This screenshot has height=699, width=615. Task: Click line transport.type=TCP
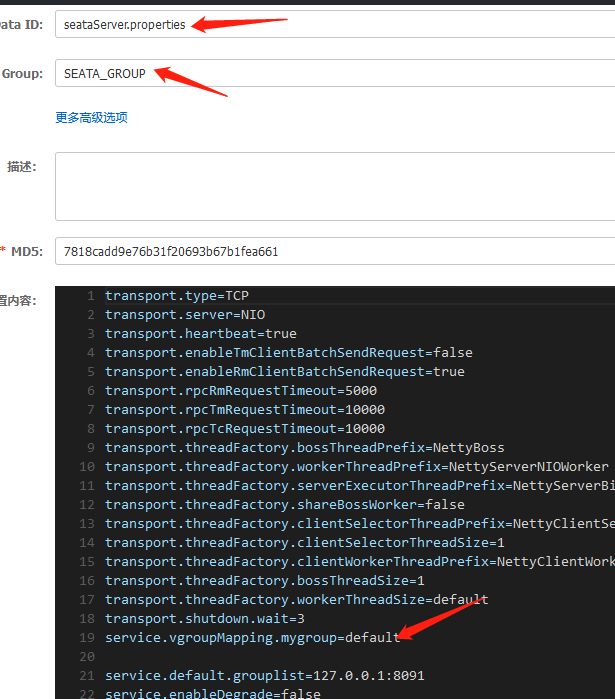tap(176, 296)
